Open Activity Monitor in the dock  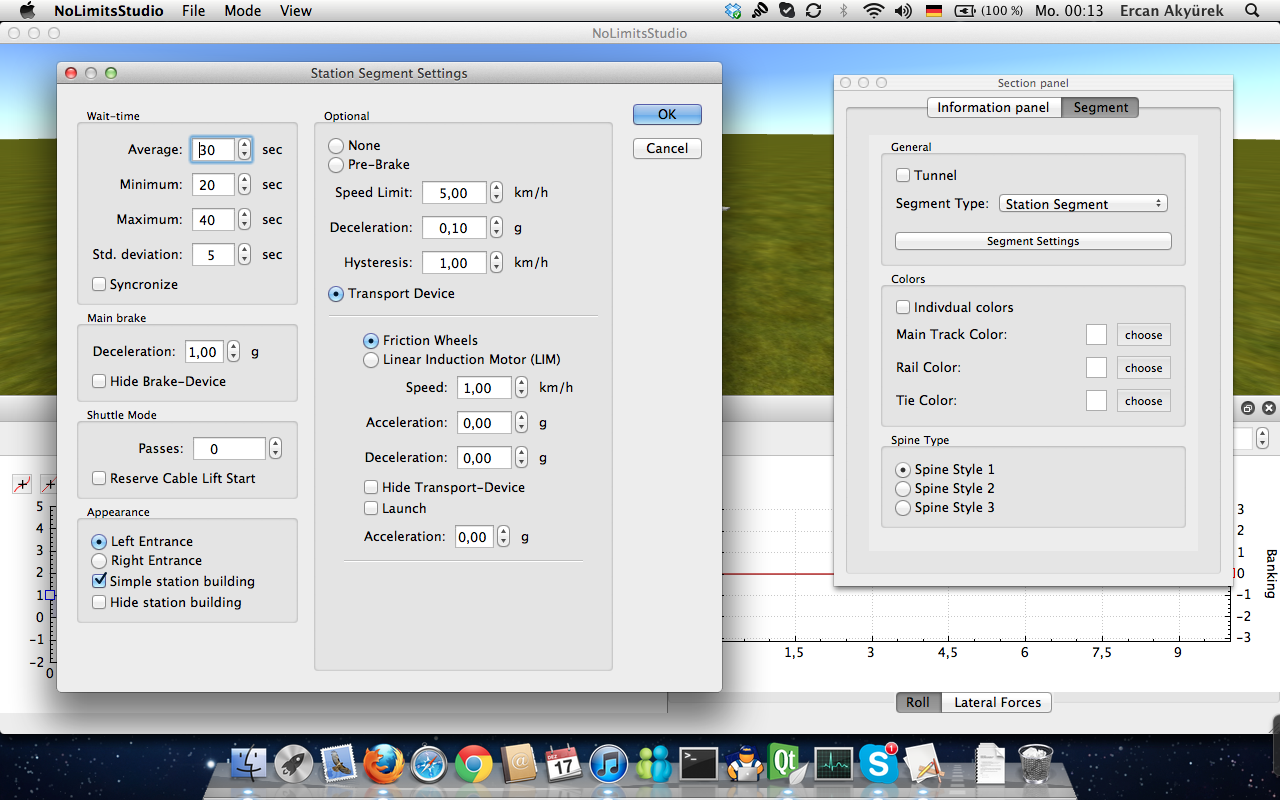(x=833, y=765)
